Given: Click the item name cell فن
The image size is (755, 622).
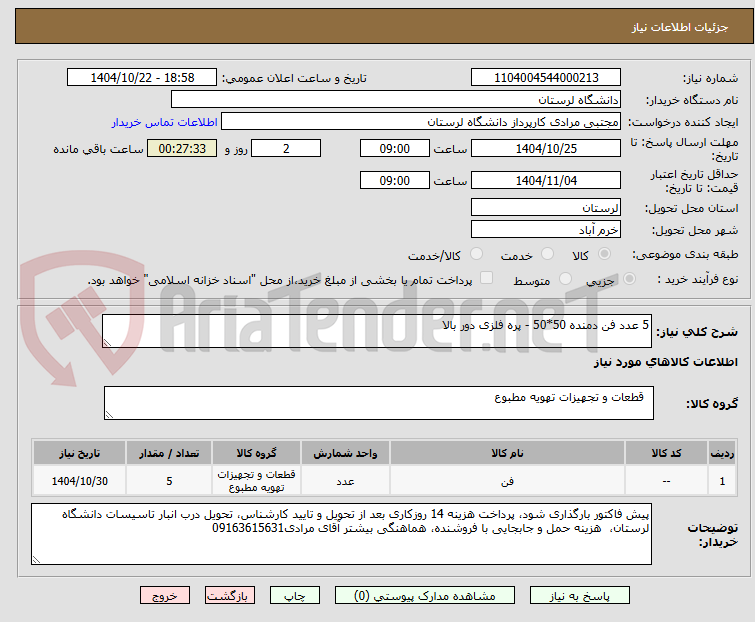Looking at the screenshot, I should click(507, 481).
